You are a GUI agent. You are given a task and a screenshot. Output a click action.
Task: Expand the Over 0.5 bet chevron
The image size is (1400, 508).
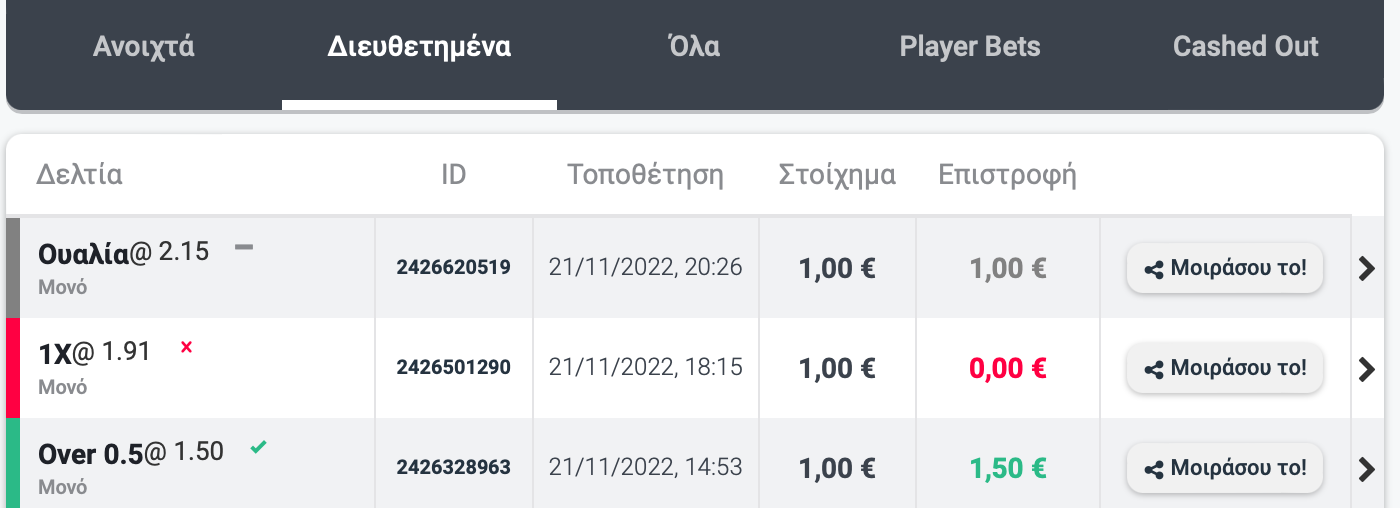tap(1367, 468)
